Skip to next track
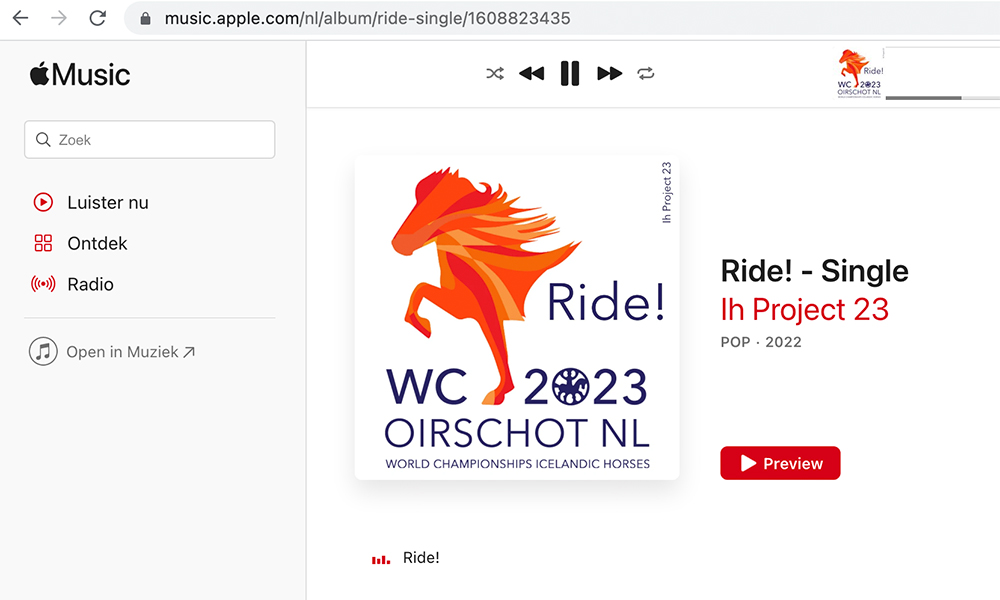This screenshot has width=1000, height=600. [609, 73]
